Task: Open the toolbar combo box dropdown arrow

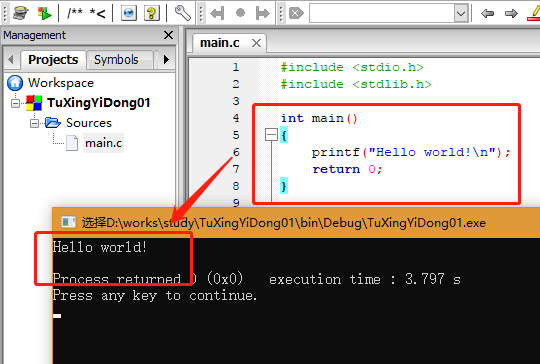Action: click(461, 13)
